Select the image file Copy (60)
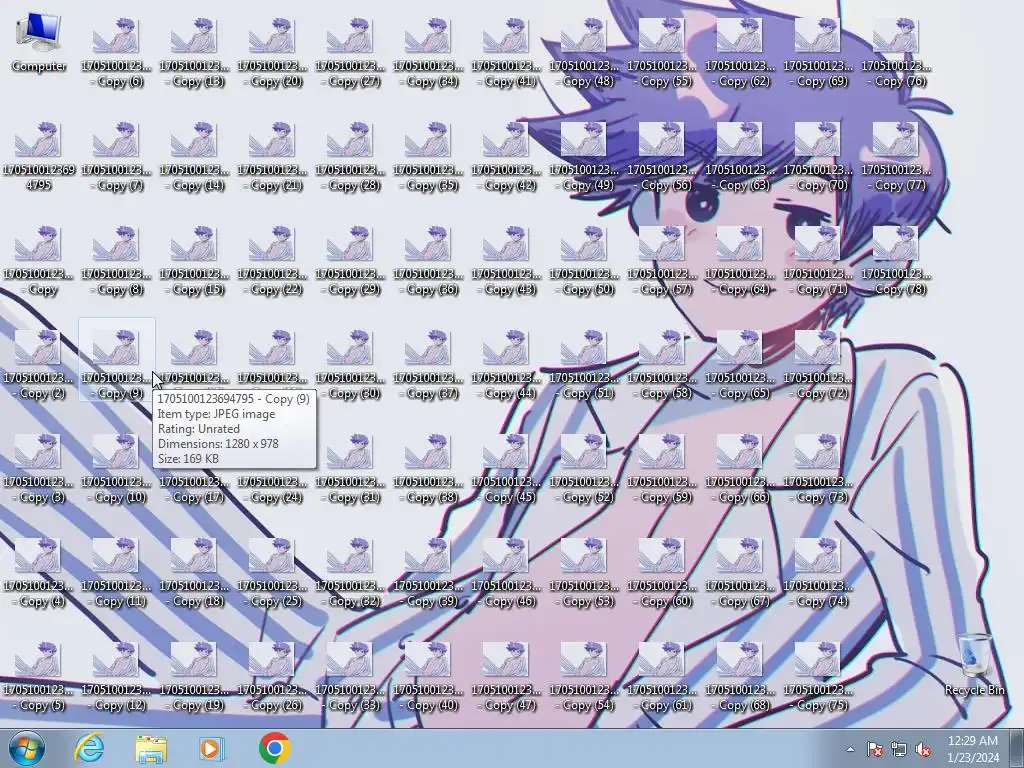The image size is (1024, 768). click(x=662, y=572)
